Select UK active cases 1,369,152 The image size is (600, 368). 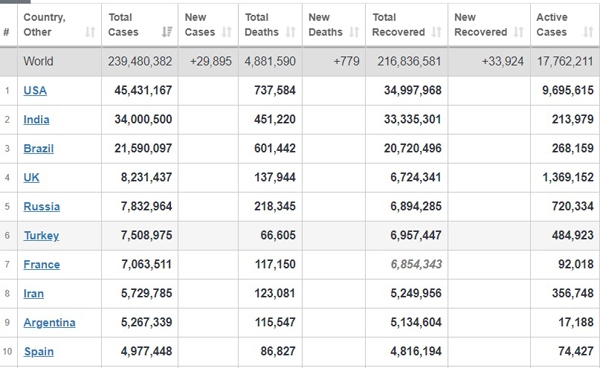point(568,177)
